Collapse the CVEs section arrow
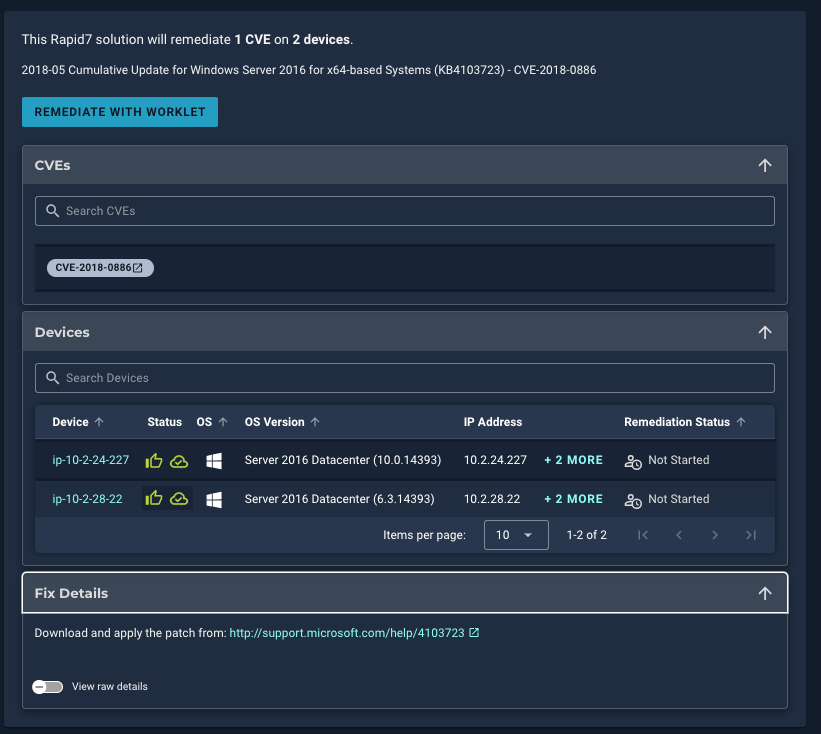The image size is (821, 734). pyautogui.click(x=764, y=165)
